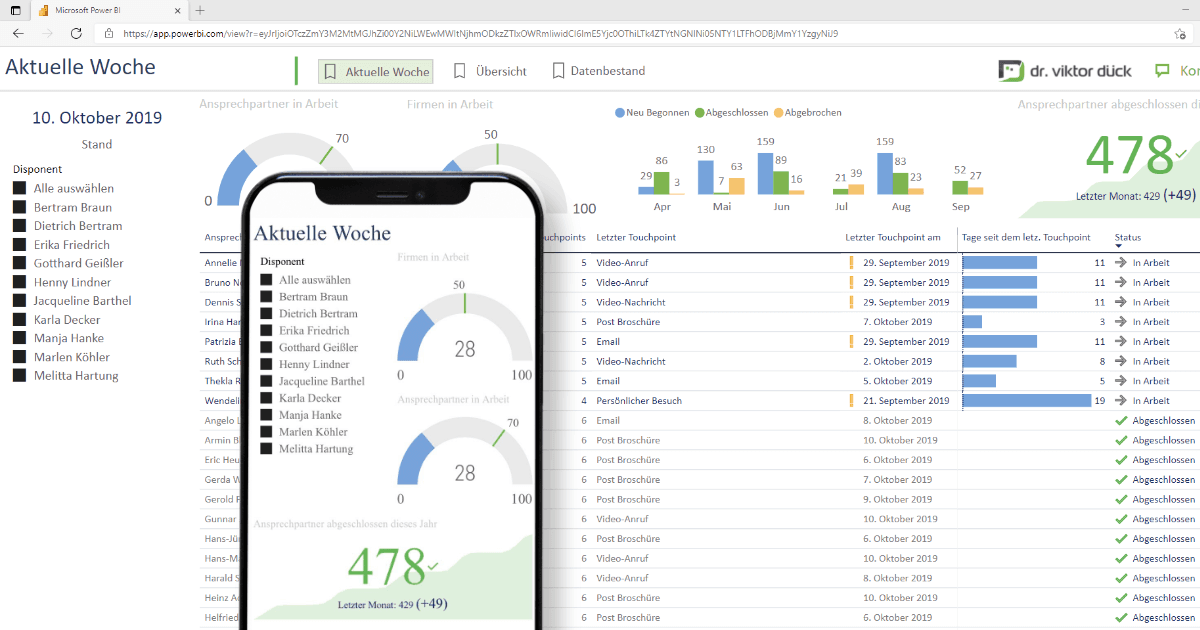The width and height of the screenshot is (1200, 630).
Task: Click the browser back arrow
Action: pyautogui.click(x=18, y=33)
